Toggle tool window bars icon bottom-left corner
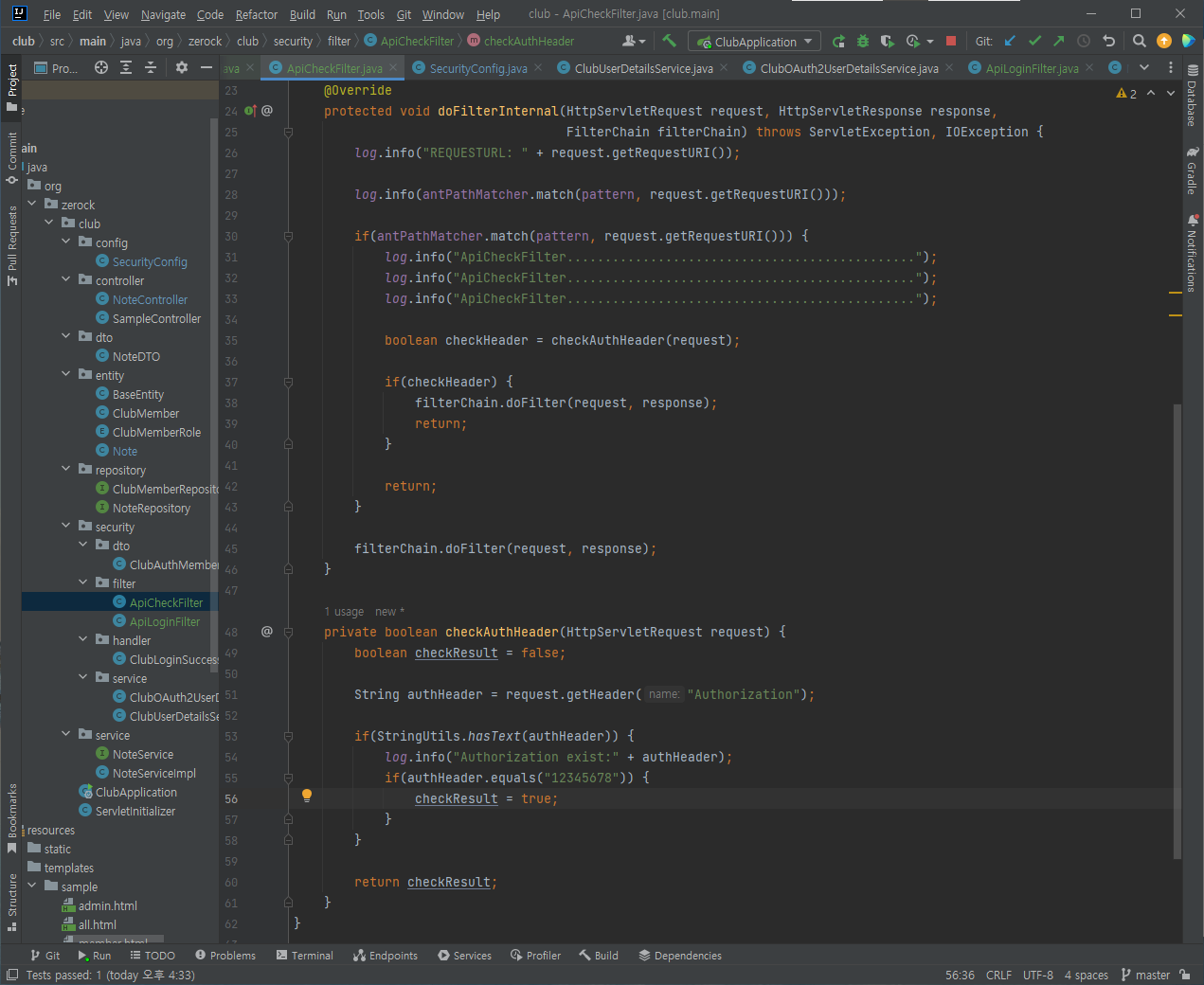 coord(12,975)
